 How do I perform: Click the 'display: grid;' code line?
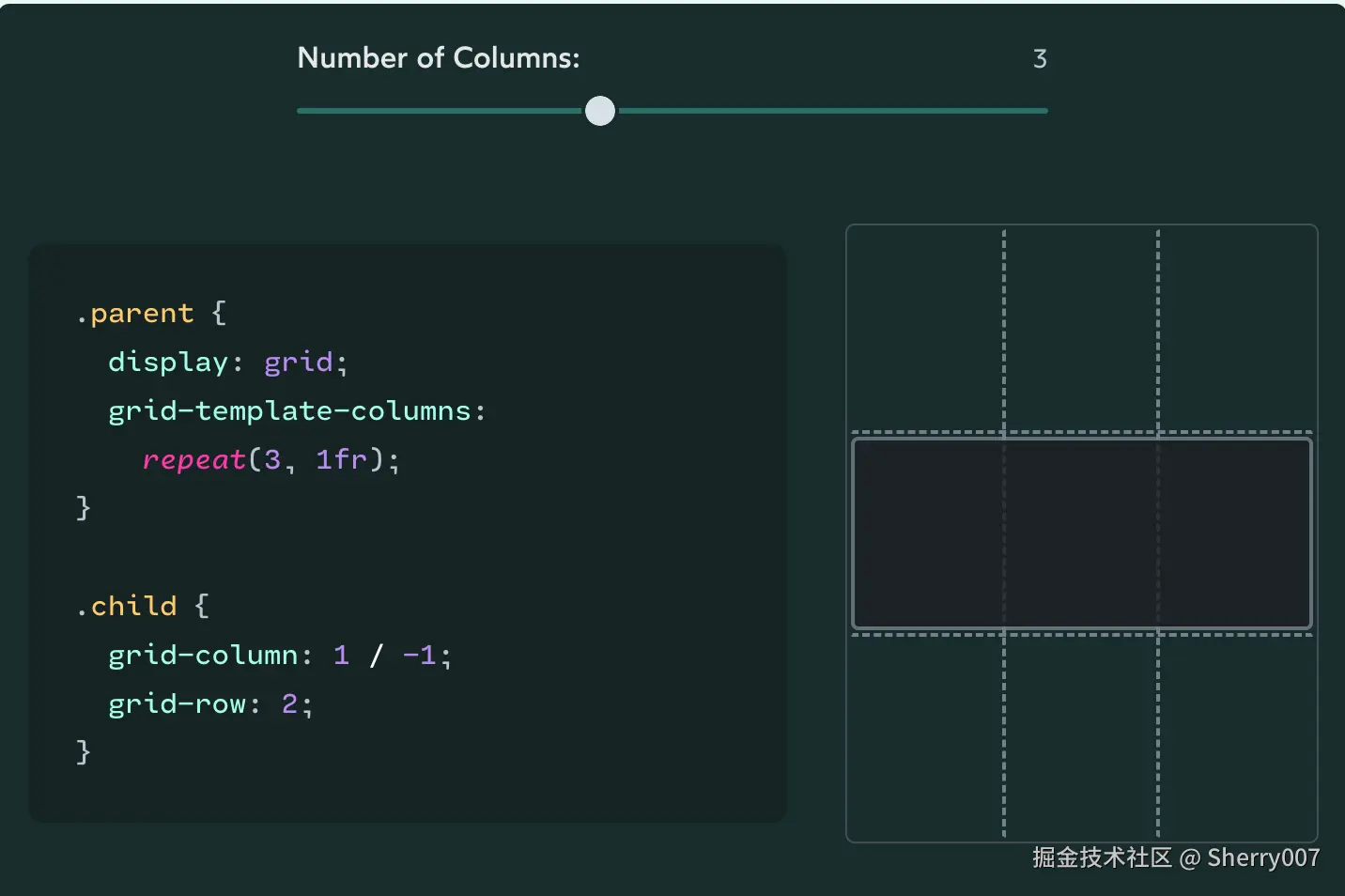[x=228, y=363]
